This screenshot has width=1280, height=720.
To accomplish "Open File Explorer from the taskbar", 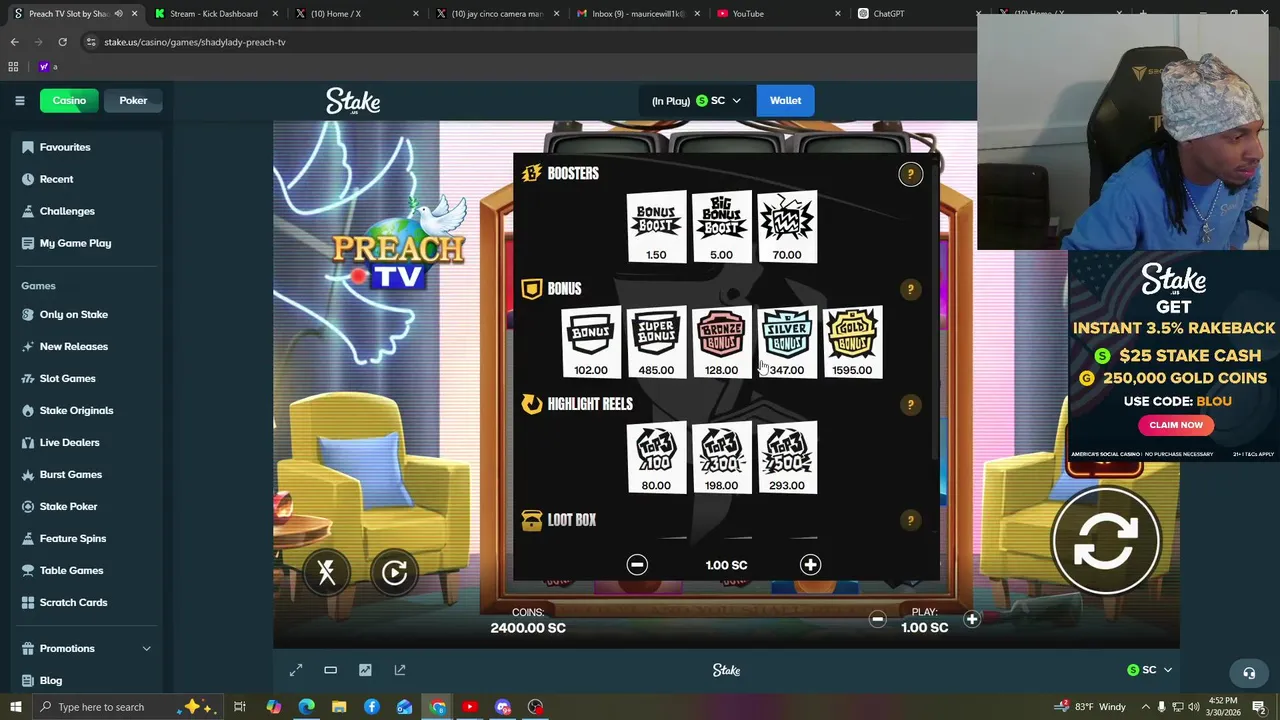I will [339, 707].
